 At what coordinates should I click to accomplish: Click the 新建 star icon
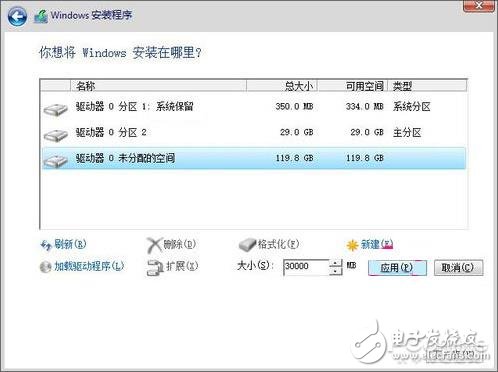point(352,245)
